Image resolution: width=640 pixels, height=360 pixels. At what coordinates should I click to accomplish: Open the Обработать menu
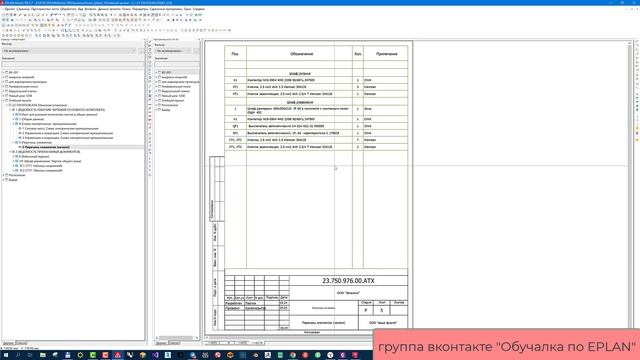click(68, 9)
